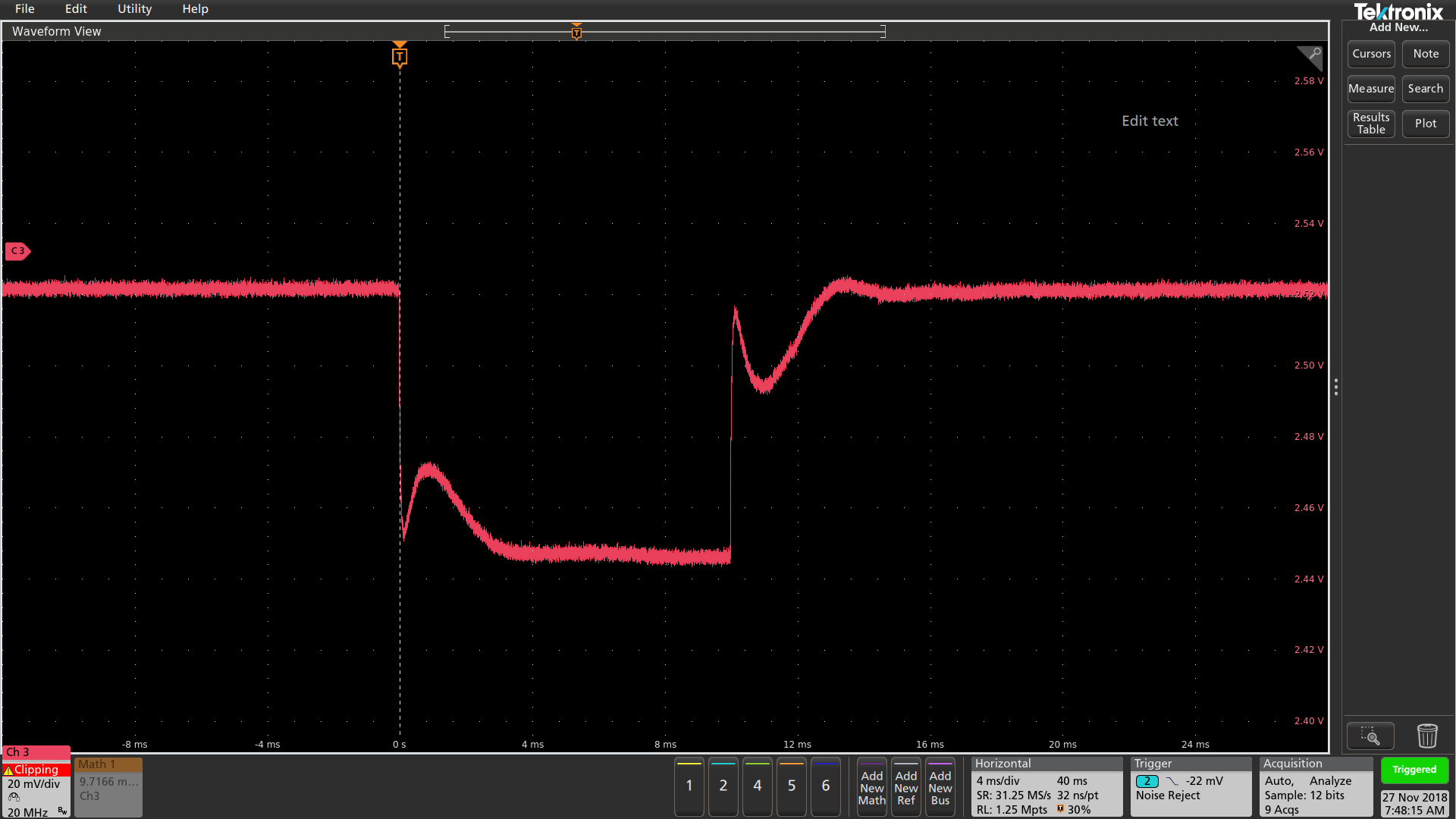Open the Acquisition settings panel

pyautogui.click(x=1316, y=786)
